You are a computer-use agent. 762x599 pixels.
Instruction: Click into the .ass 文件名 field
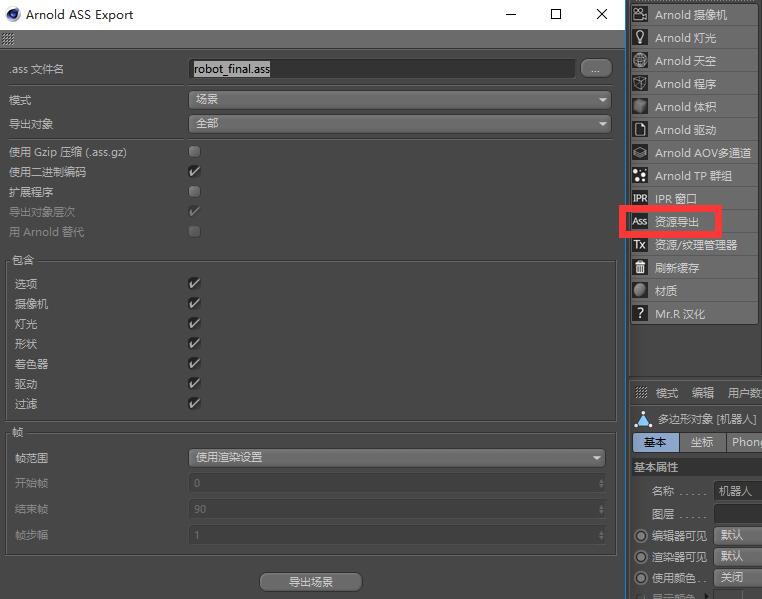381,69
